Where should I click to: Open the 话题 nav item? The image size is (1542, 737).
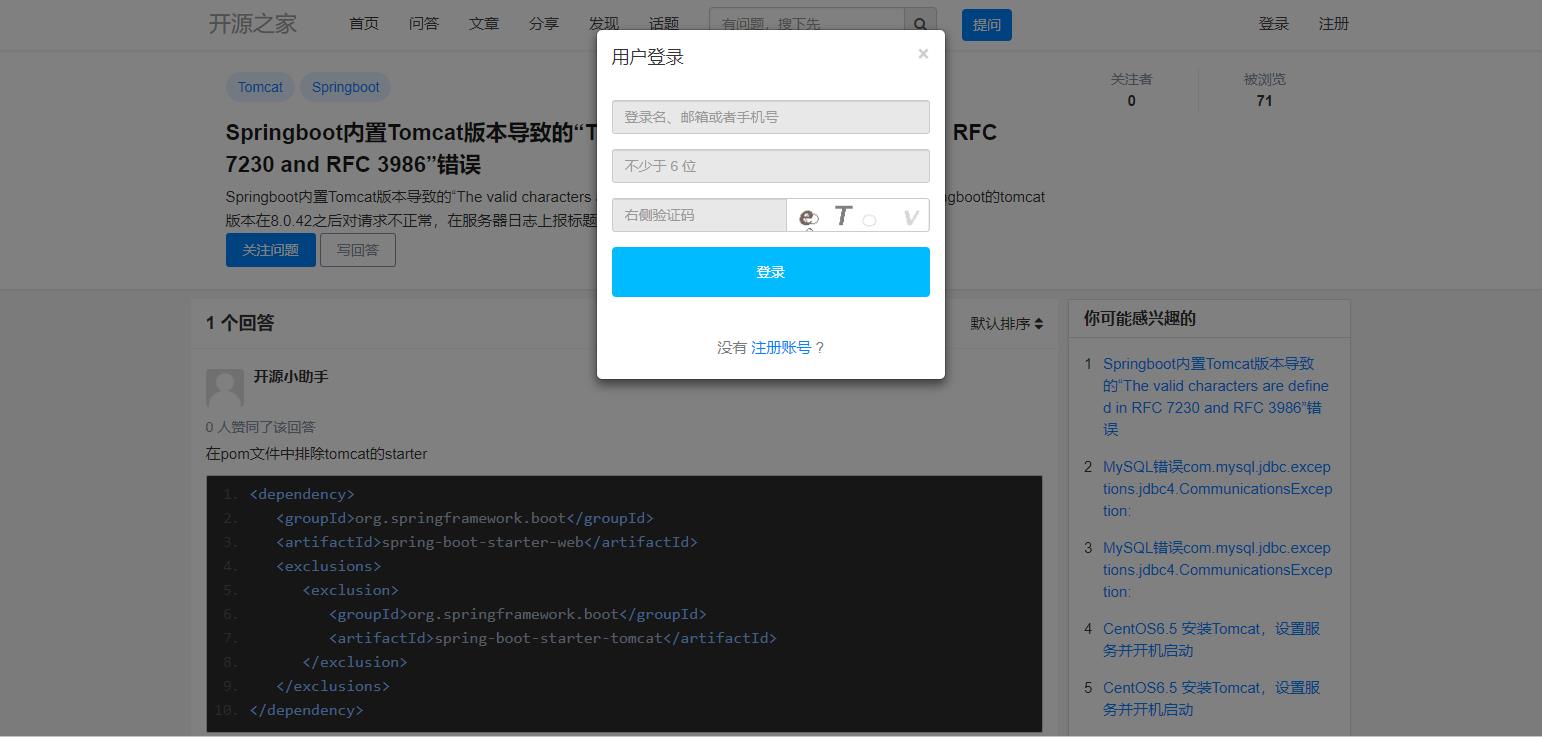pos(664,24)
